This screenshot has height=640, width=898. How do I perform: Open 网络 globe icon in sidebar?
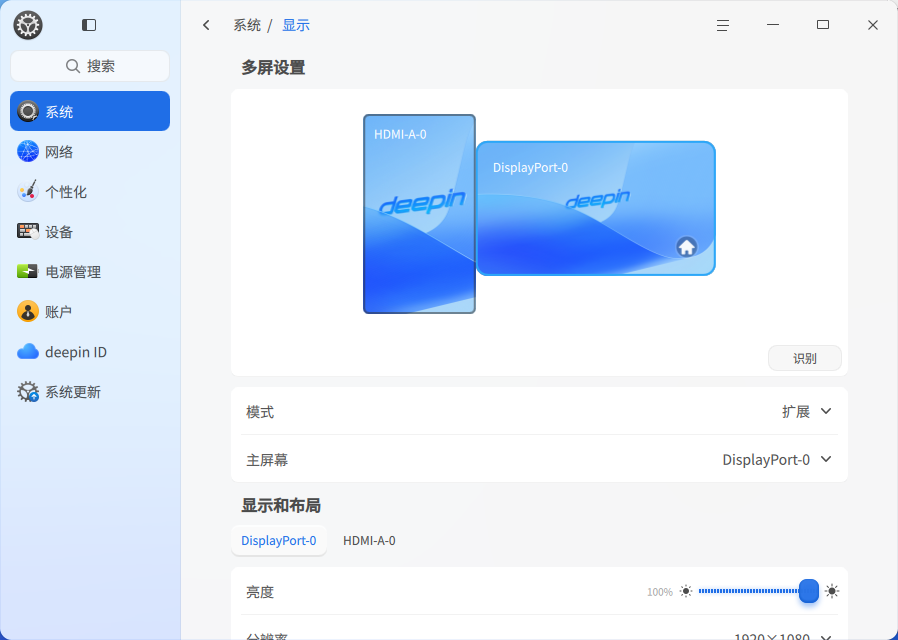(27, 151)
